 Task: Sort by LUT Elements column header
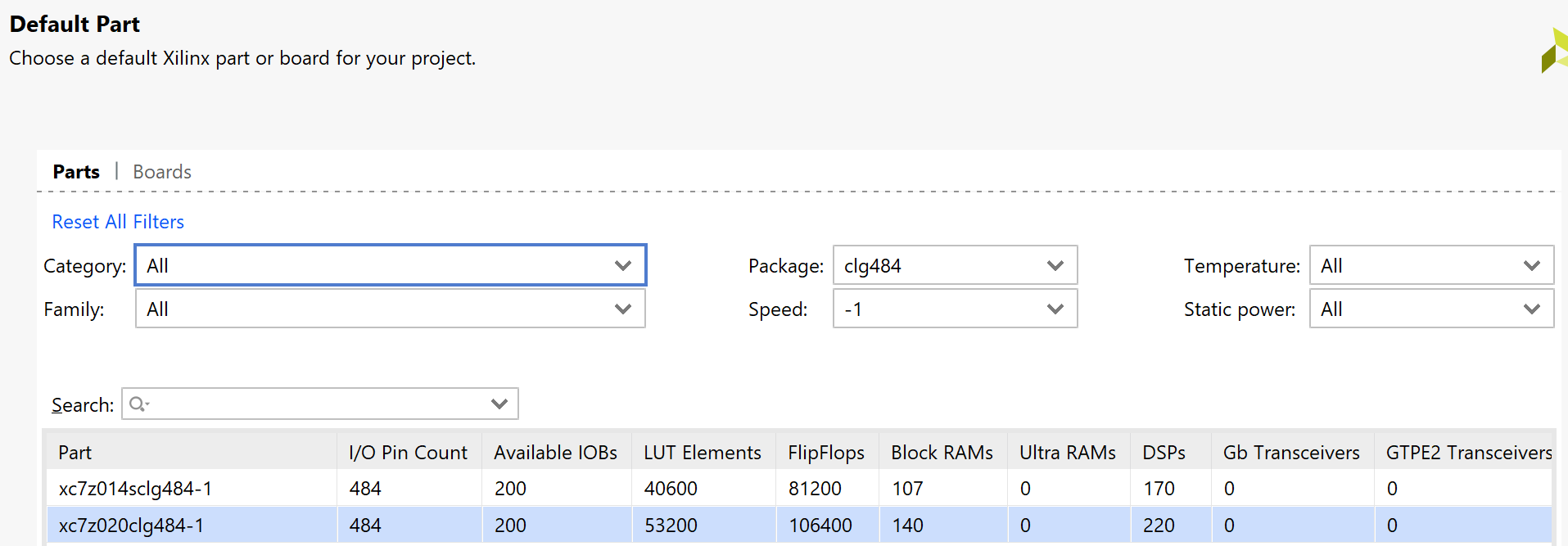702,453
